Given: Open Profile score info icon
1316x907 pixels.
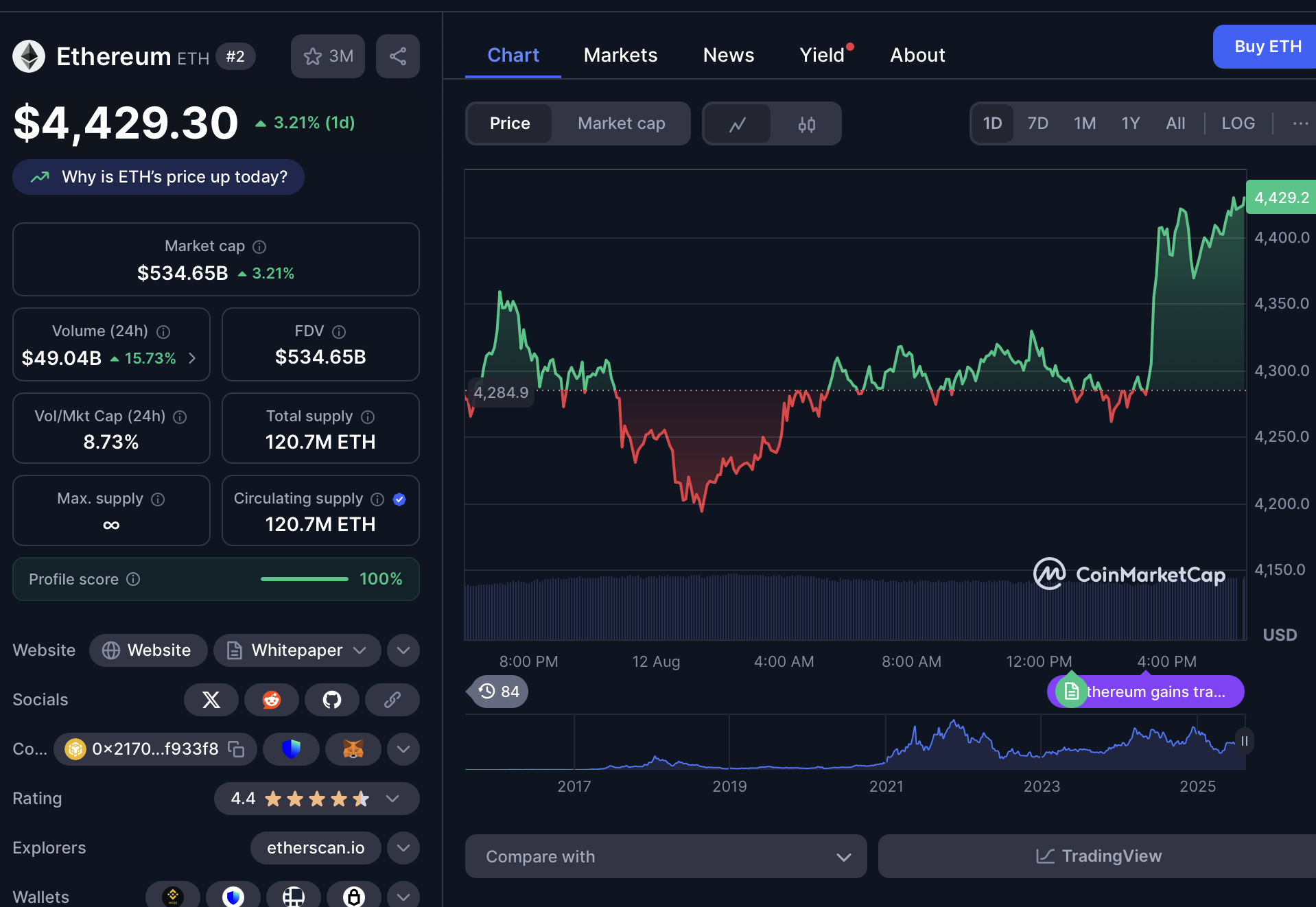Looking at the screenshot, I should [133, 579].
